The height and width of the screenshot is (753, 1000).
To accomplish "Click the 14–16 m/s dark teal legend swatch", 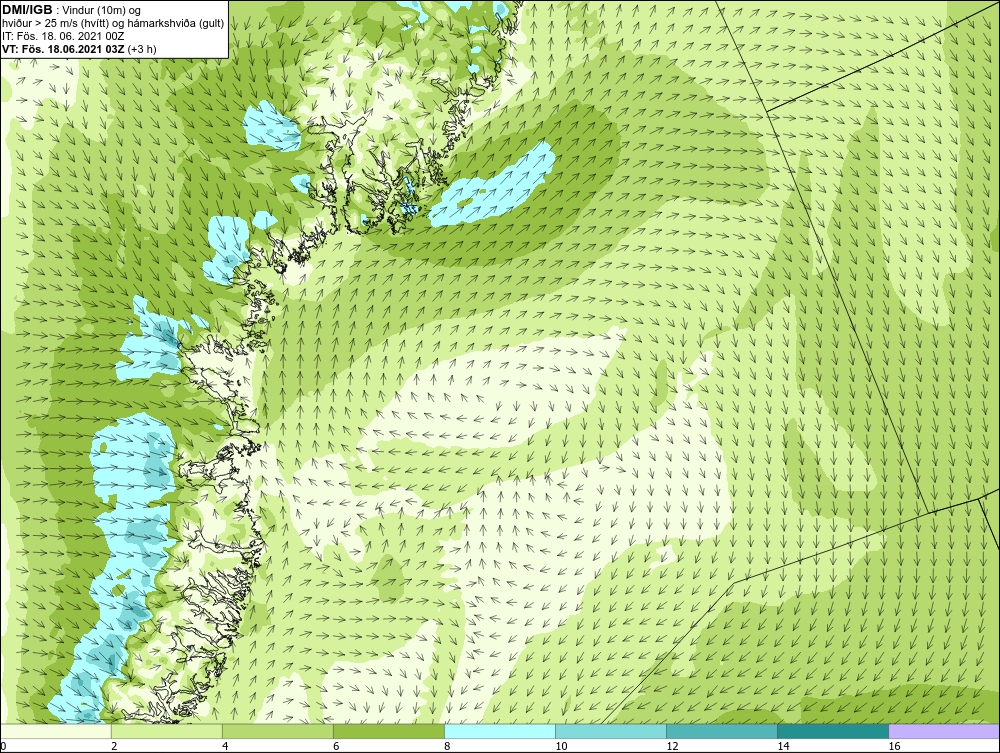I will [x=832, y=731].
